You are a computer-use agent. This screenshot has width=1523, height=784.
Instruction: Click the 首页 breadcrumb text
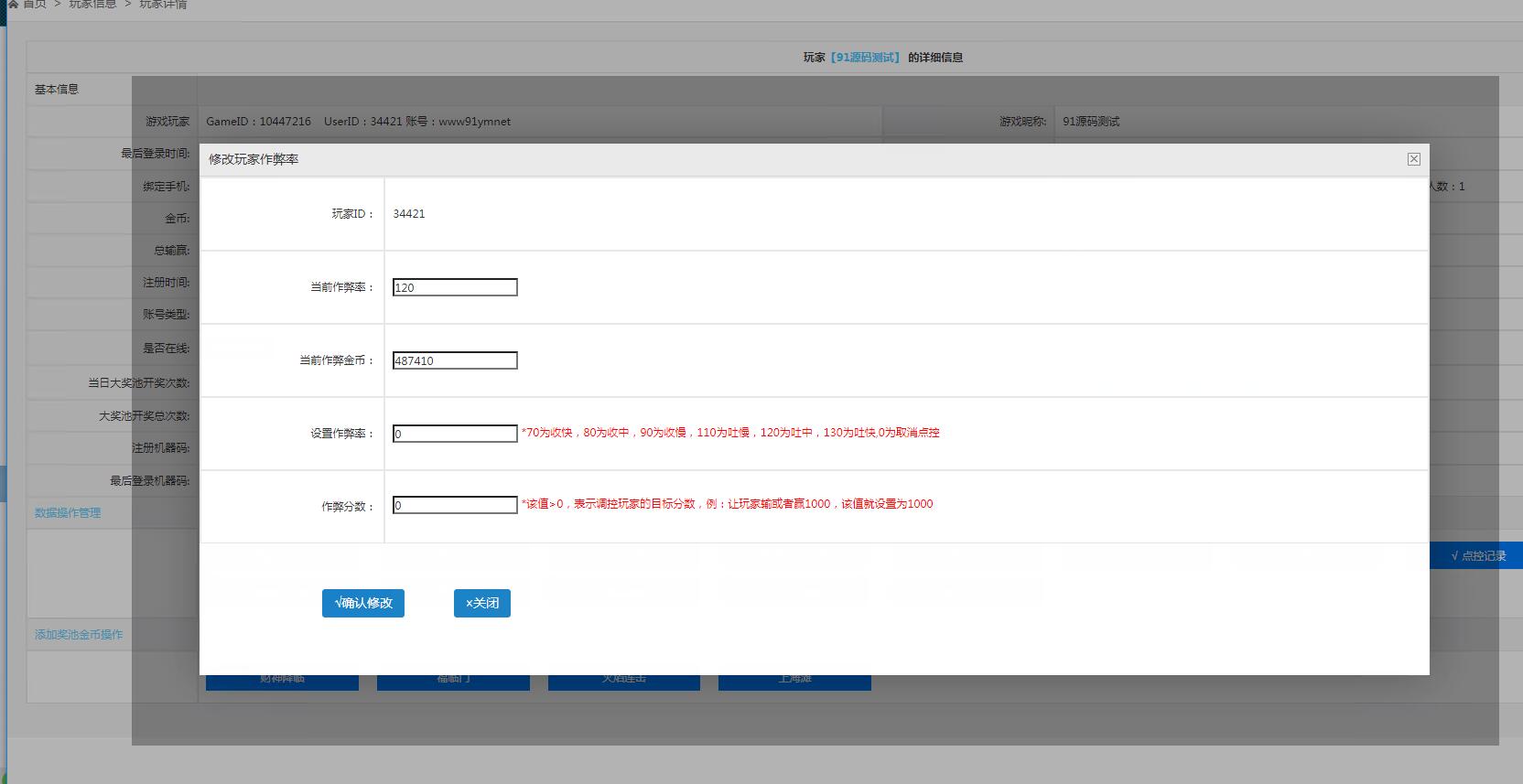point(35,5)
